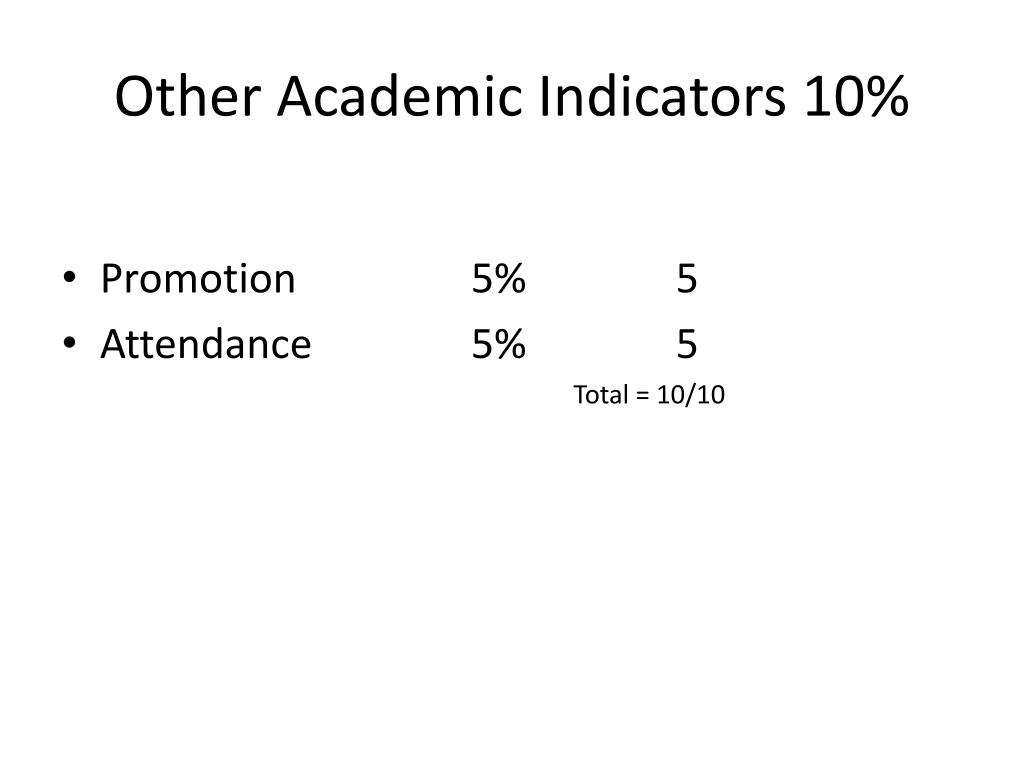The image size is (1024, 768).
Task: Select the word 'Other' in the title
Action: (188, 97)
